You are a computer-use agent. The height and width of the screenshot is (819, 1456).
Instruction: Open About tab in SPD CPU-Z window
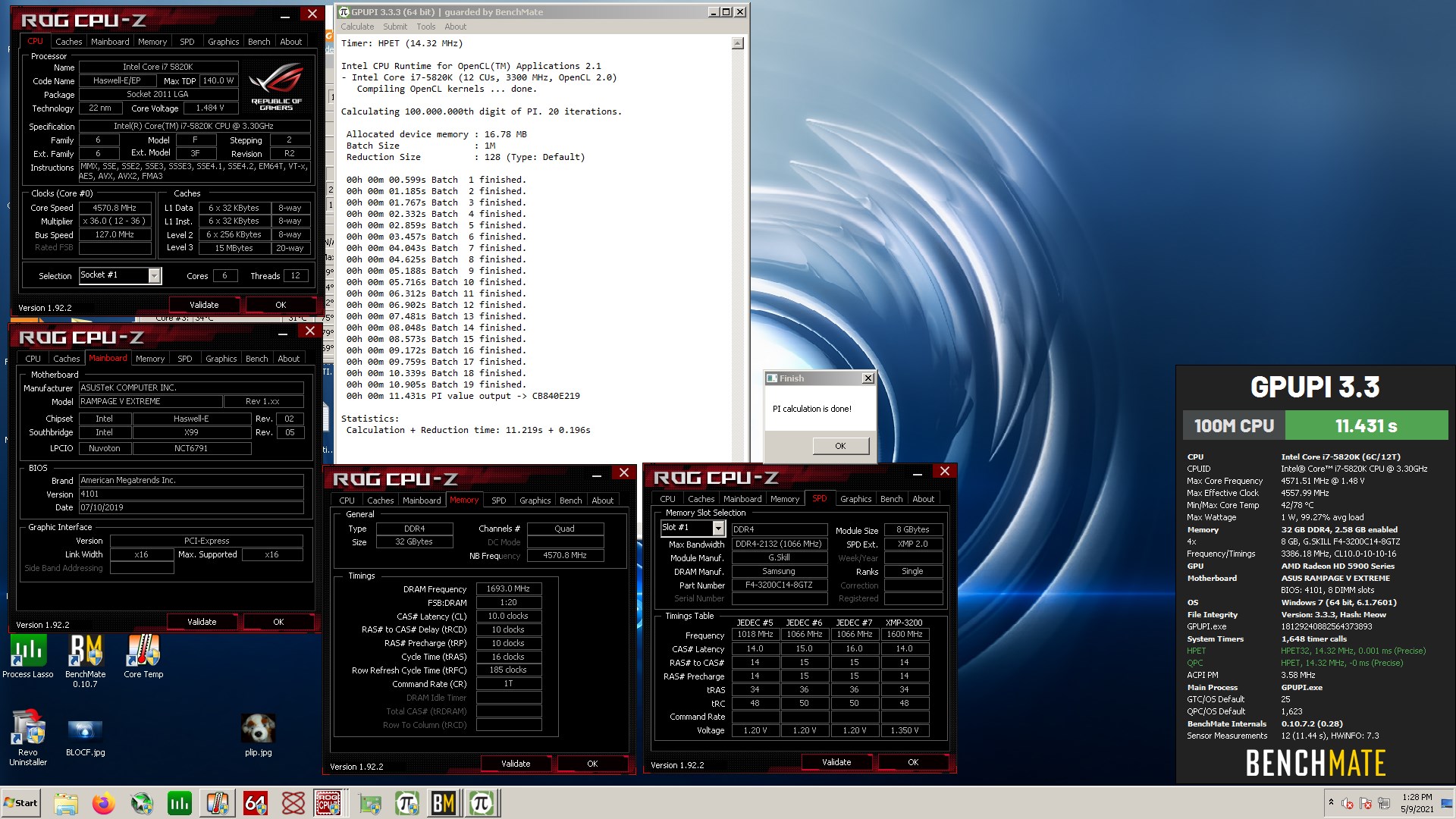[x=923, y=499]
